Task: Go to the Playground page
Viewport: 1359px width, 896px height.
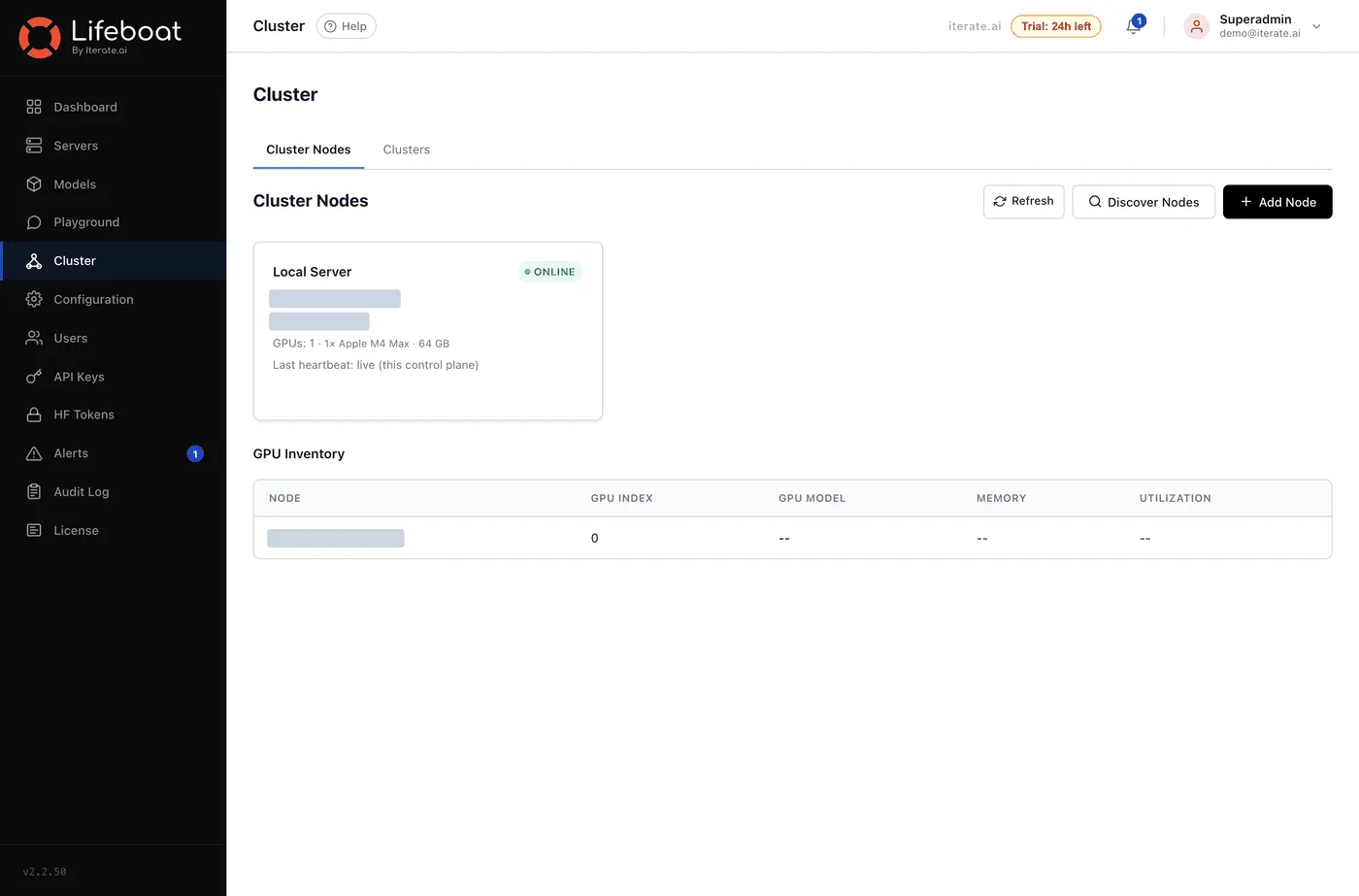Action: click(114, 222)
